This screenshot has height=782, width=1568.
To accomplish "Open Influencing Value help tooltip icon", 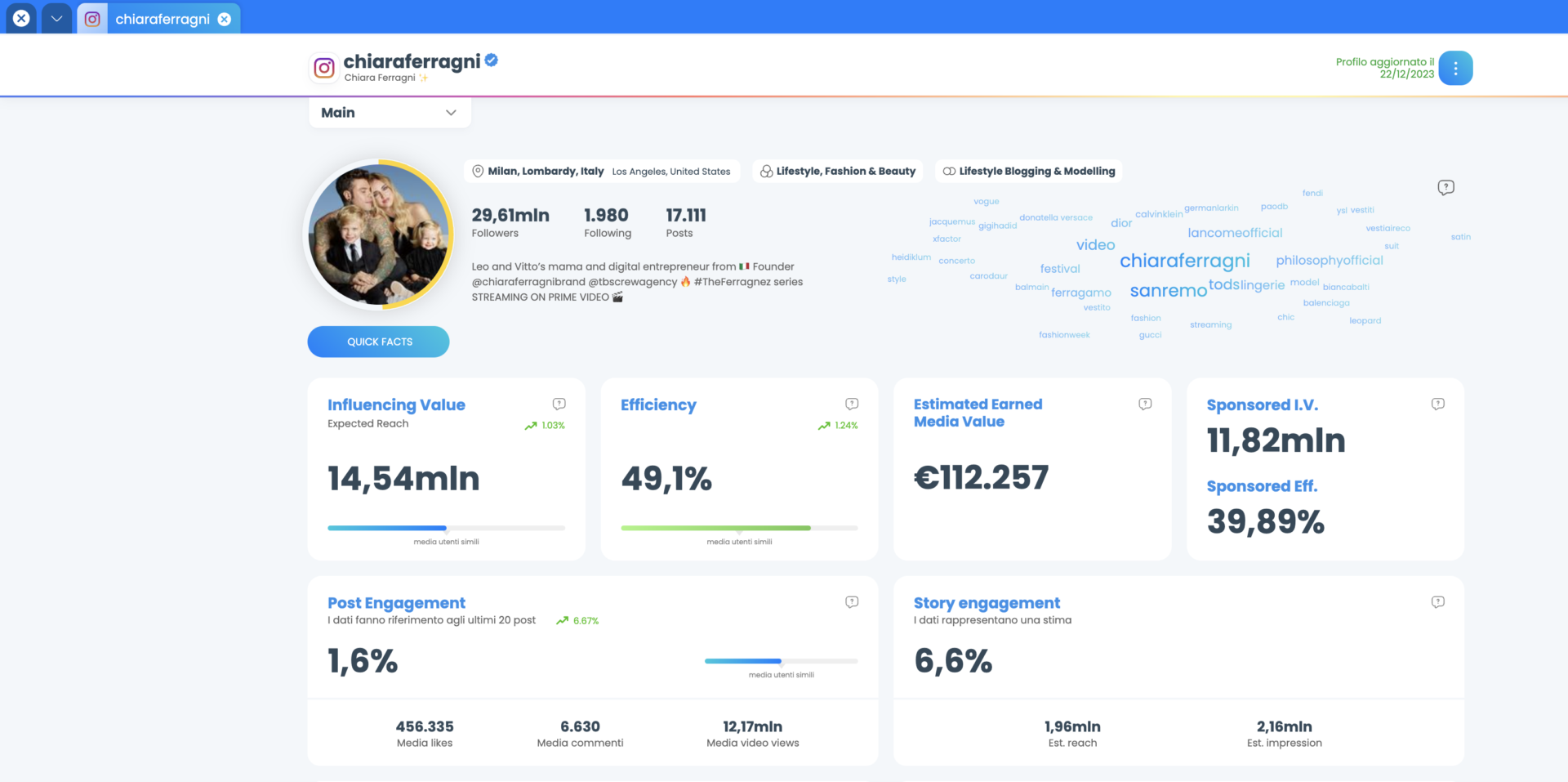I will 559,404.
